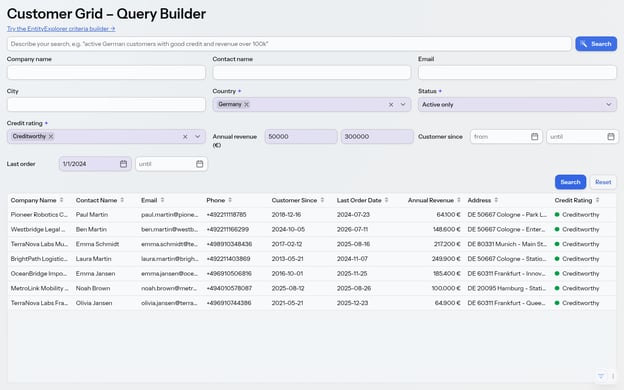Open the Status 'Active only' dropdown
The width and height of the screenshot is (624, 390).
pyautogui.click(x=517, y=105)
